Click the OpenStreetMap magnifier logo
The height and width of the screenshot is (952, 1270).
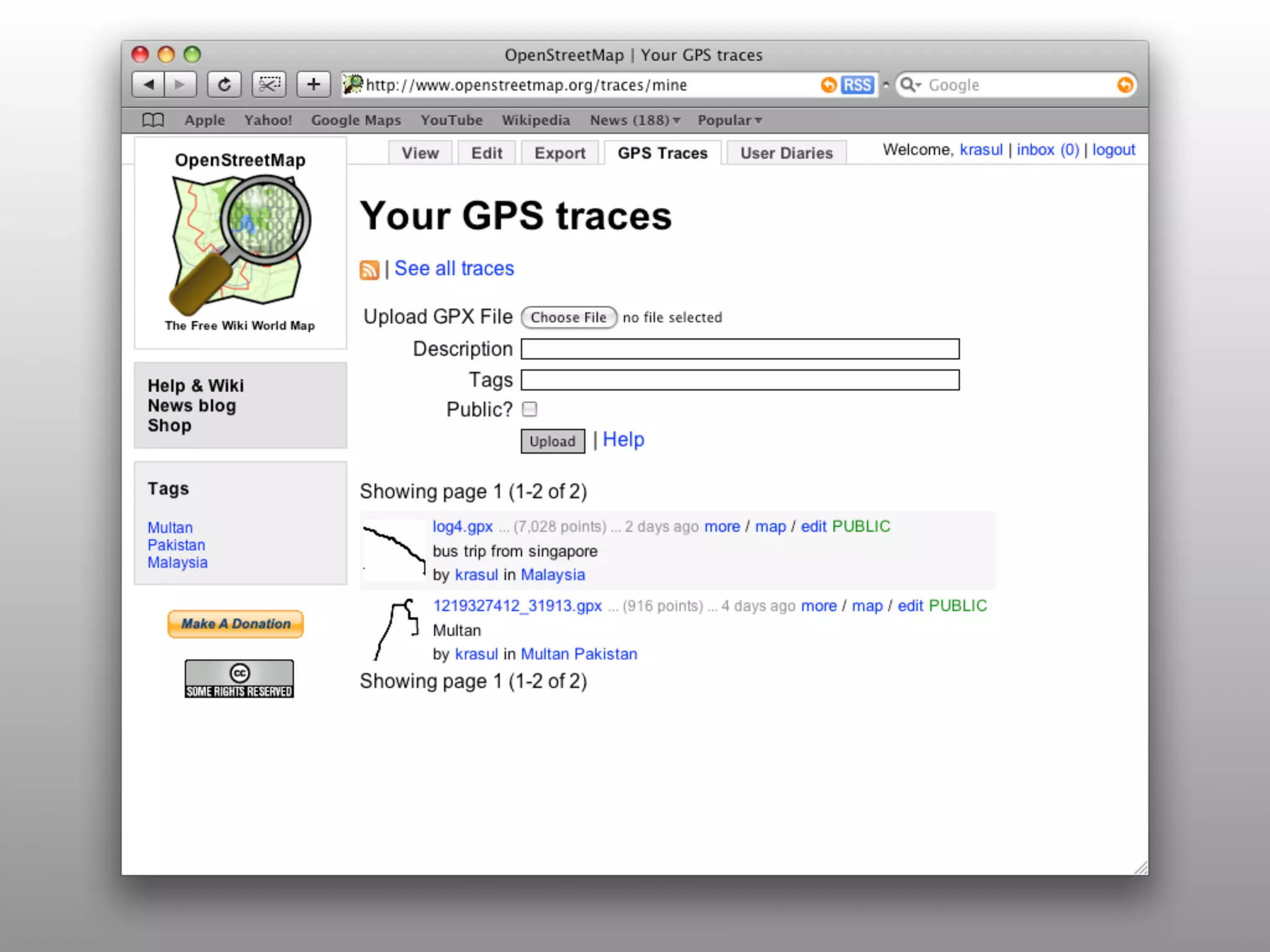click(241, 244)
